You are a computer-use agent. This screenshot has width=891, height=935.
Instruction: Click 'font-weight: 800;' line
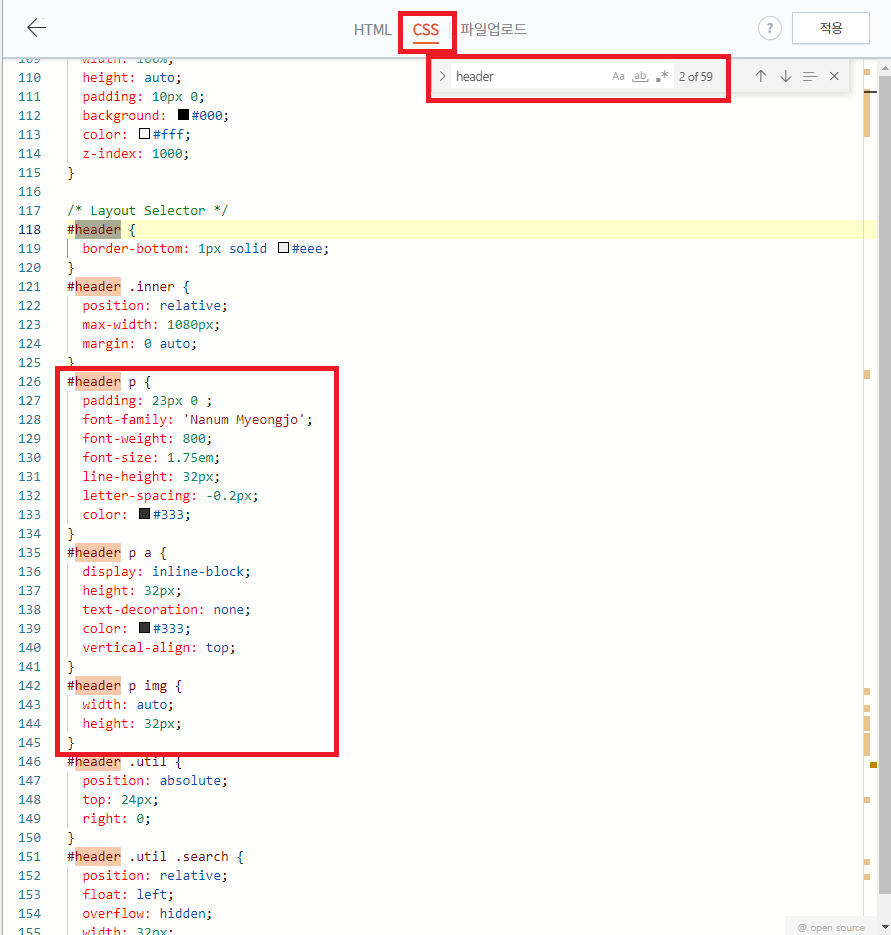[147, 439]
